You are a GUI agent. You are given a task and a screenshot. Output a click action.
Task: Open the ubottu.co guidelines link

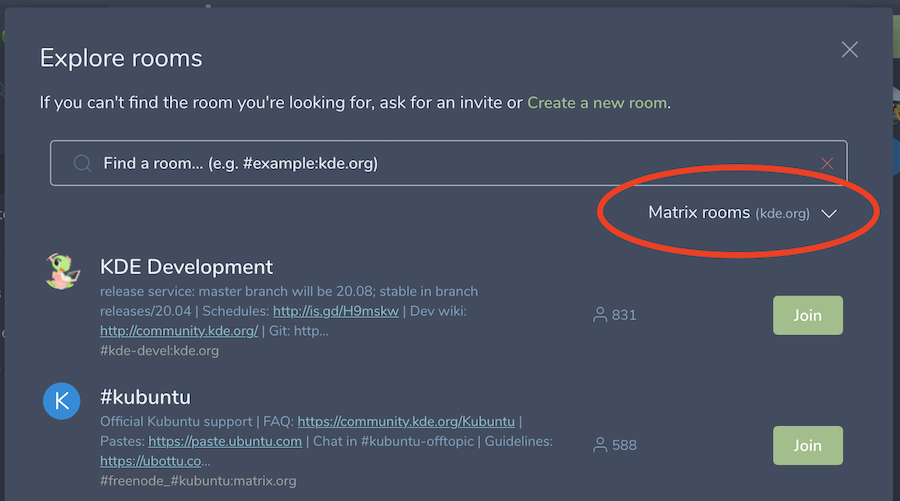click(155, 461)
